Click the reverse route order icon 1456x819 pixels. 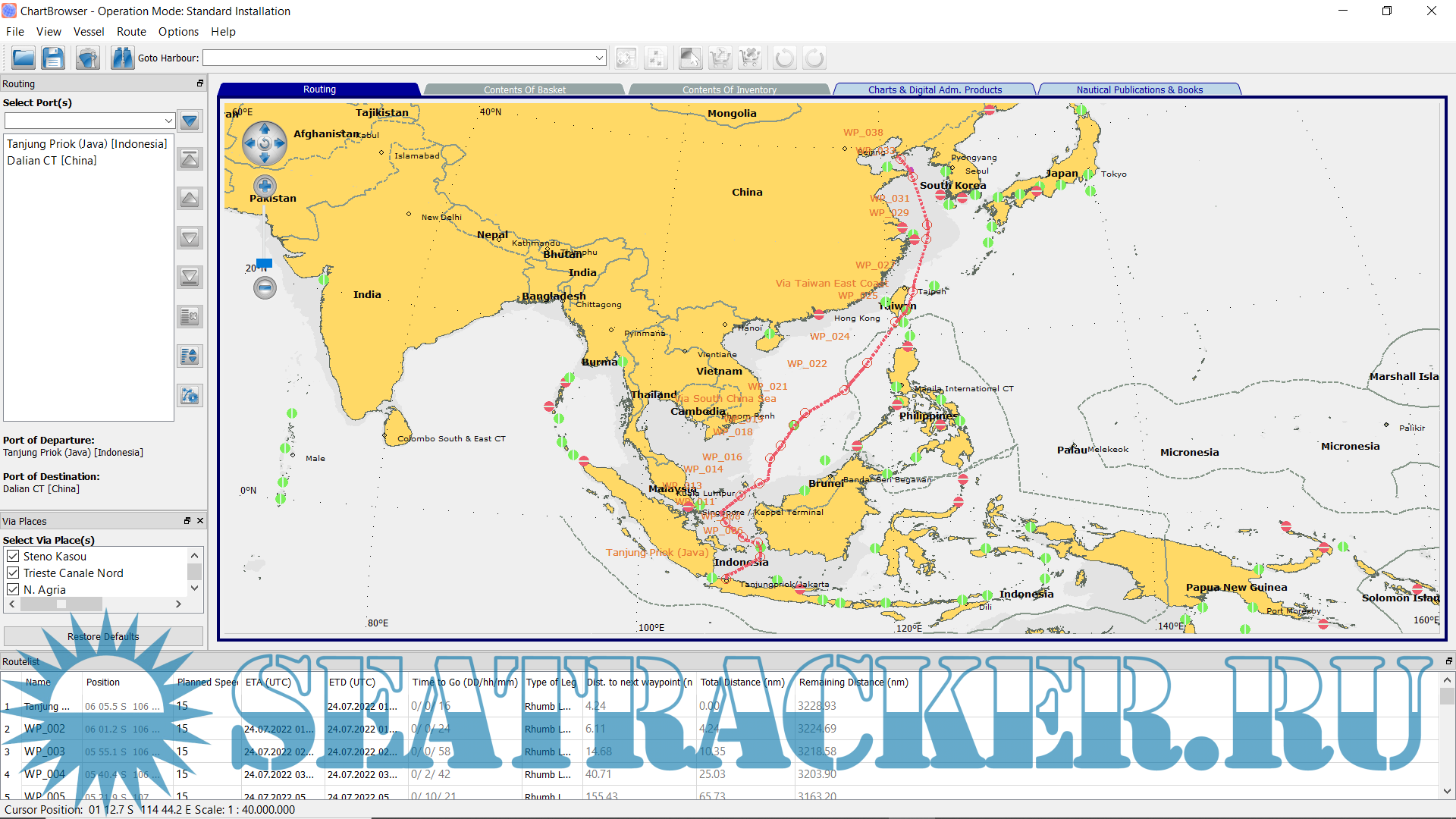click(x=190, y=356)
